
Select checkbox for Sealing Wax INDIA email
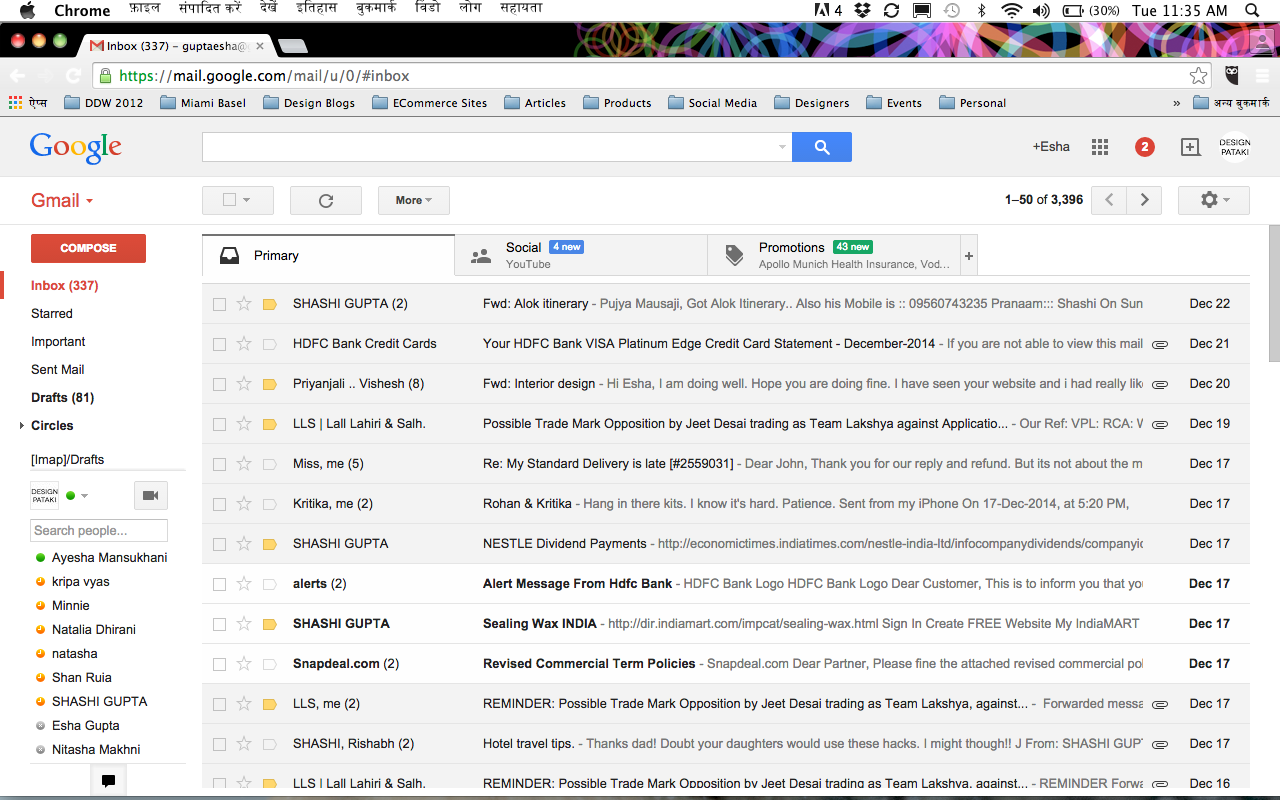click(219, 624)
